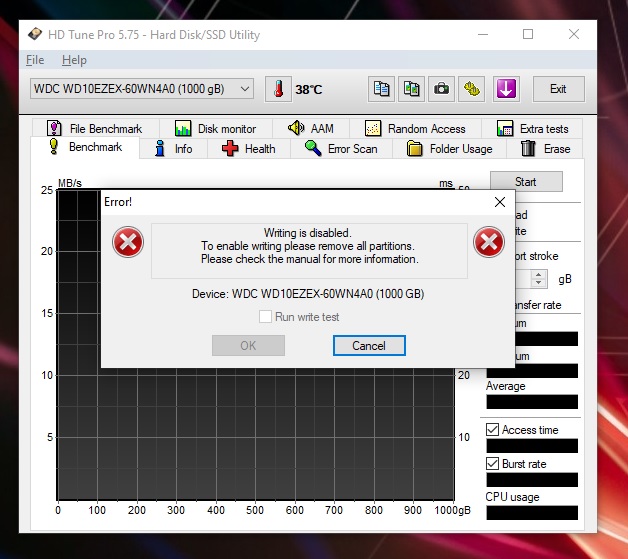The height and width of the screenshot is (559, 628).
Task: Open the Disk monitor tab
Action: pyautogui.click(x=216, y=129)
